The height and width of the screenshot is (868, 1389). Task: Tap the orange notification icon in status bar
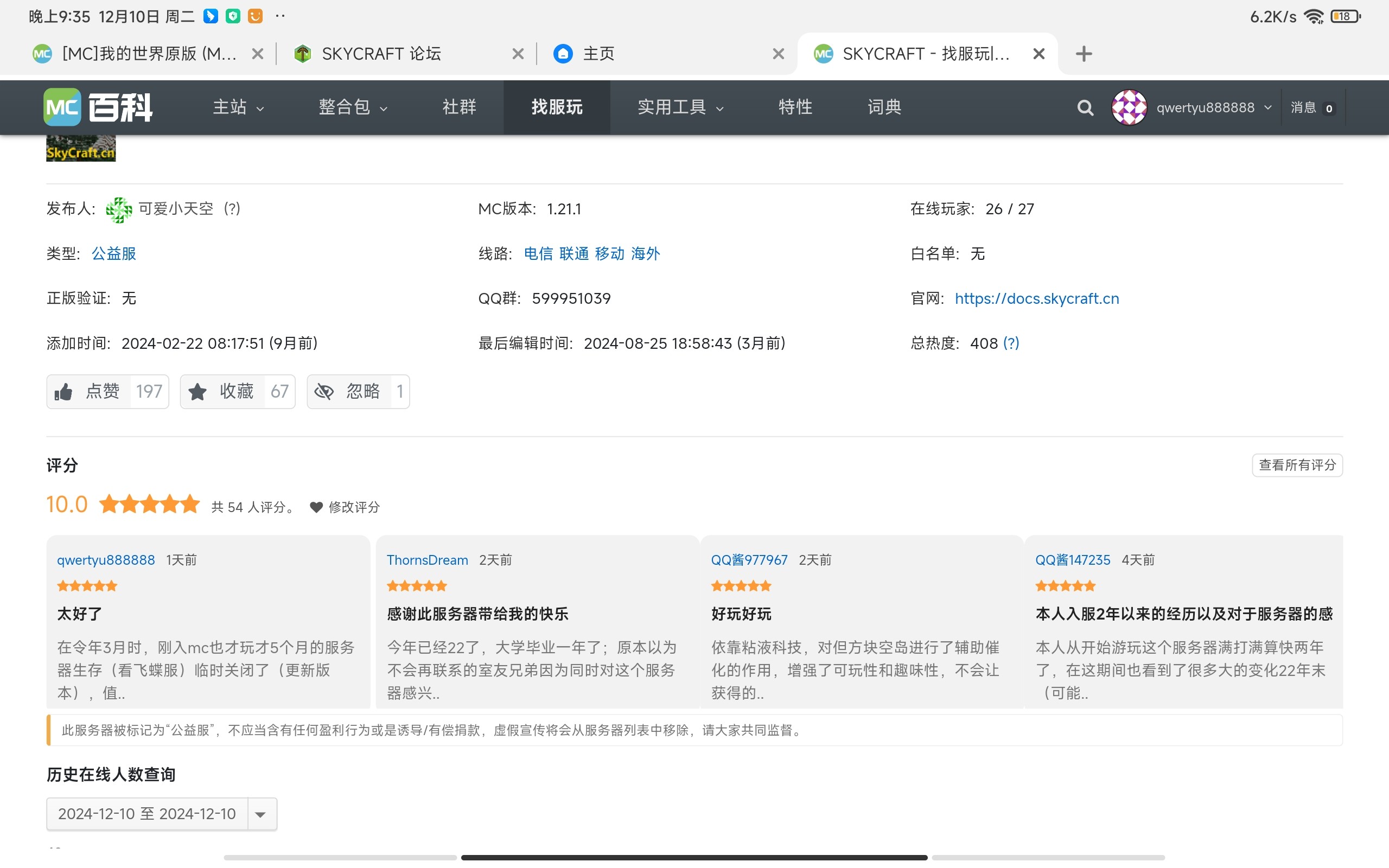tap(255, 16)
